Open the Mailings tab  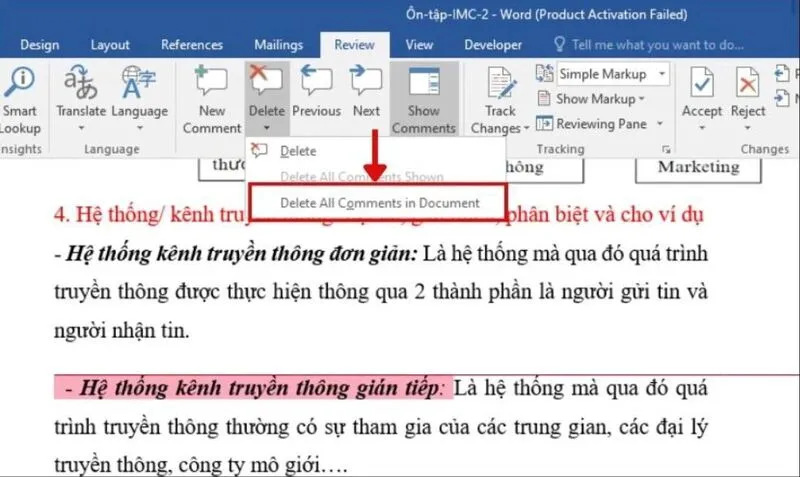[279, 45]
